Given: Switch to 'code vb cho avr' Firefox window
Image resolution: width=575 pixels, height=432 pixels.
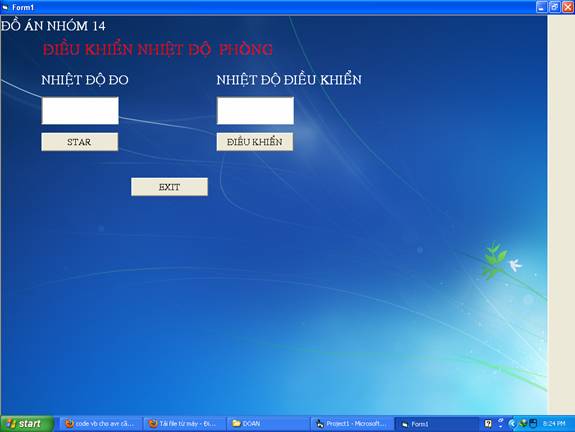Looking at the screenshot, I should point(100,424).
